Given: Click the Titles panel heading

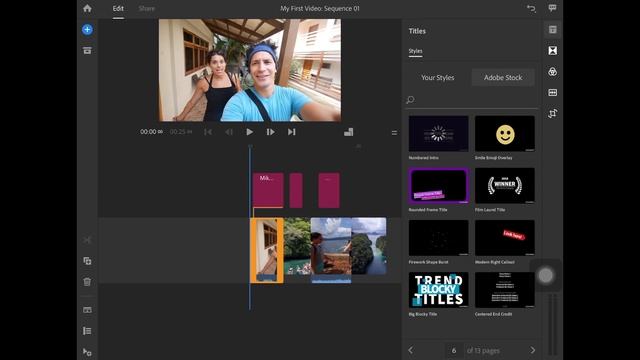Looking at the screenshot, I should (x=417, y=31).
